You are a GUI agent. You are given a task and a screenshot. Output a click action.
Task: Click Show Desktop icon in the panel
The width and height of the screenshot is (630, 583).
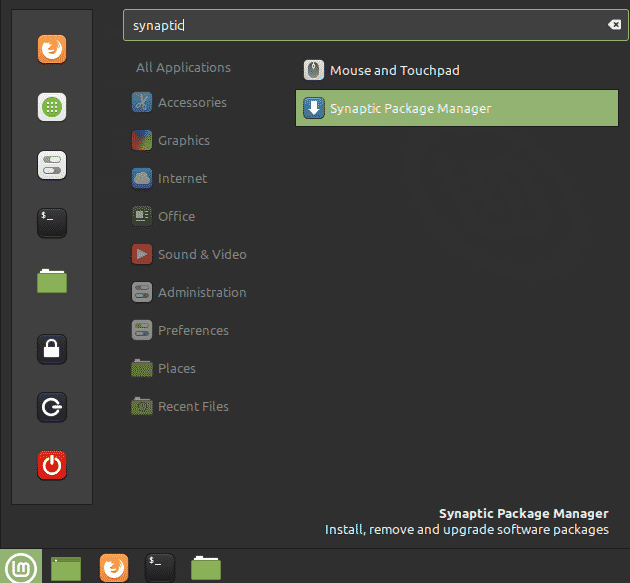(66, 569)
